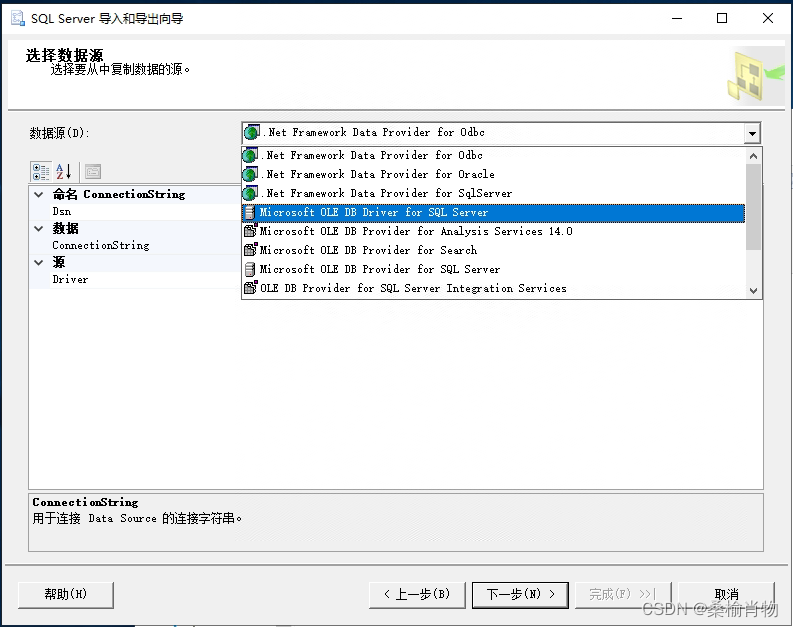Click database icon beside OLE DB Provider for SQL Server
The height and width of the screenshot is (627, 793).
point(250,269)
